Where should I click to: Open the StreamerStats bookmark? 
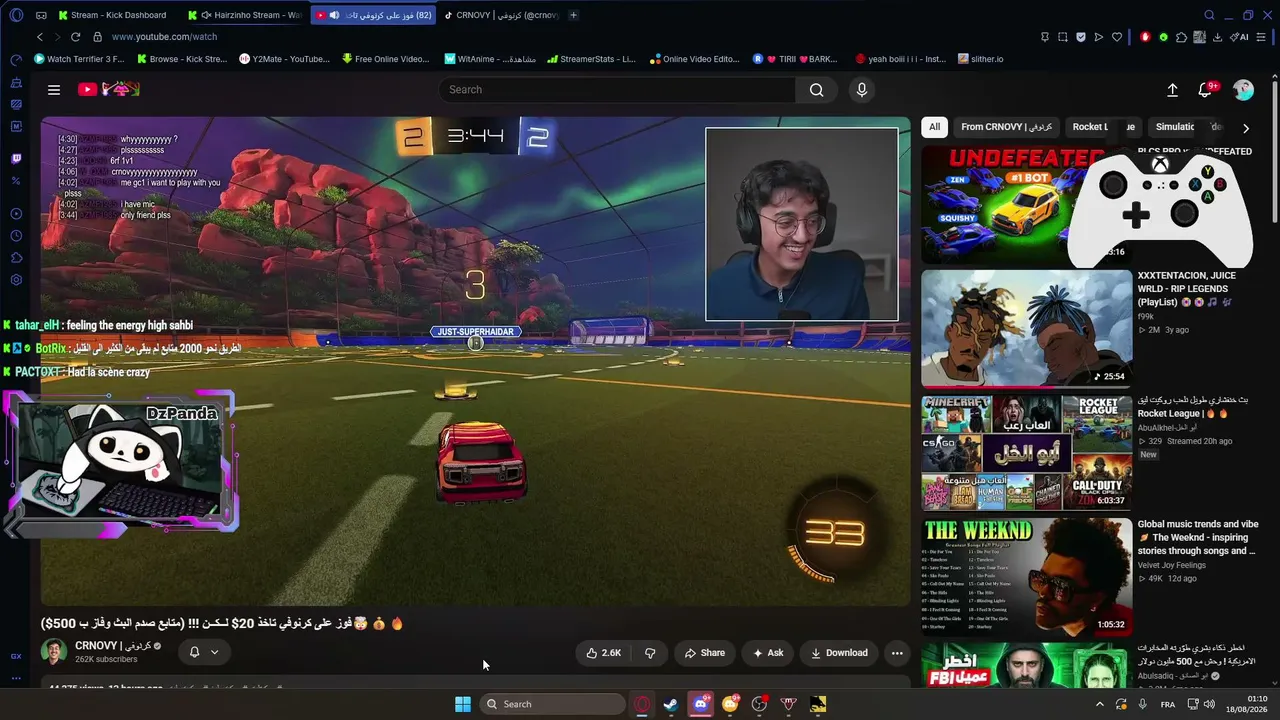pyautogui.click(x=591, y=59)
